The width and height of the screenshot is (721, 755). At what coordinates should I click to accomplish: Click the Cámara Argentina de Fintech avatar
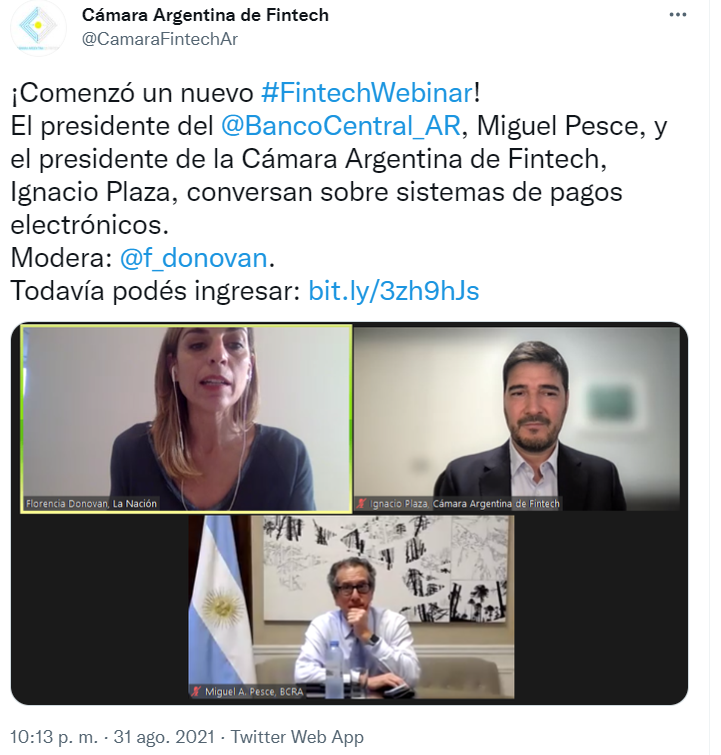38,28
